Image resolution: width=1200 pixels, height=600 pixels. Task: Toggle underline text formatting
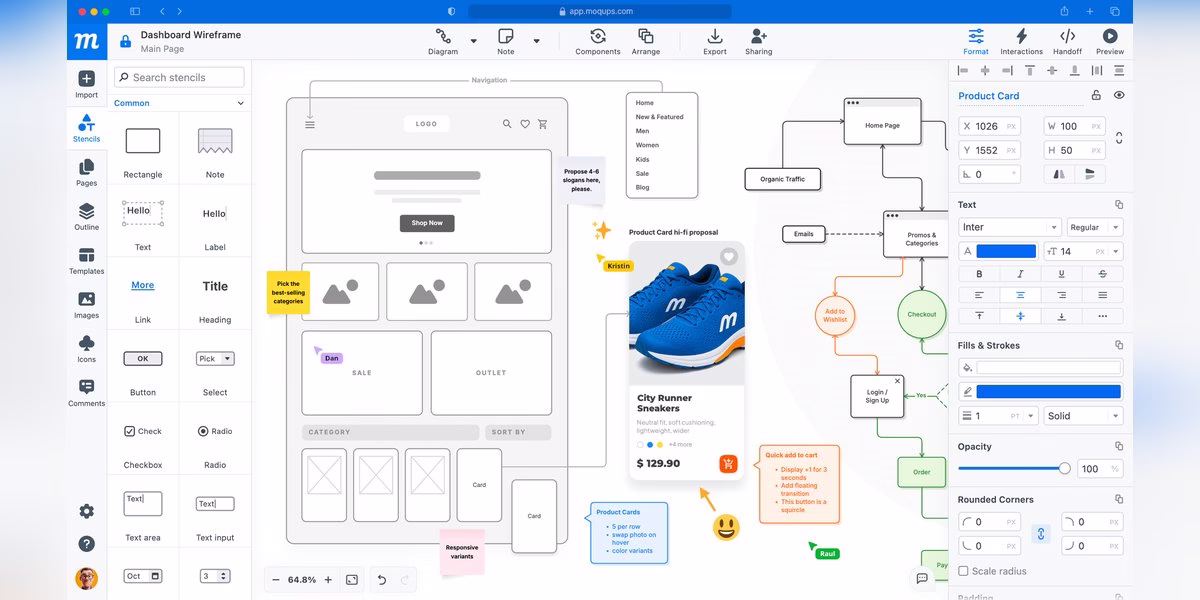(1061, 274)
